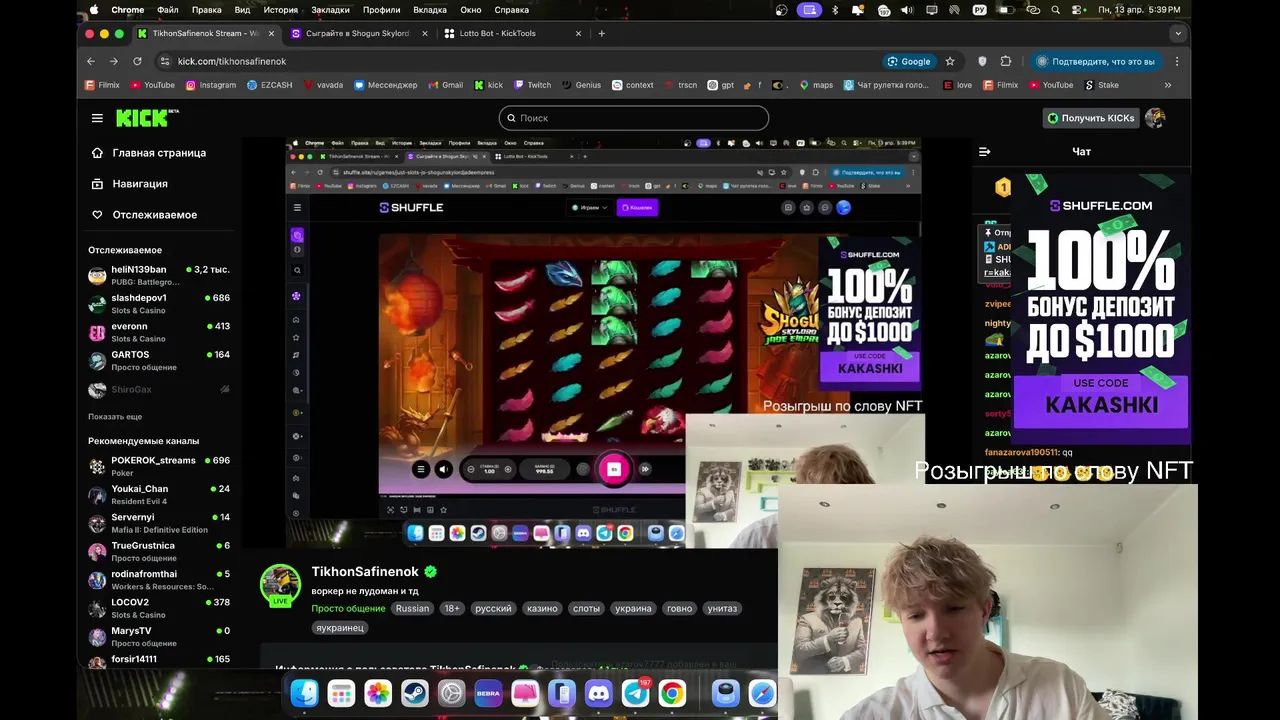This screenshot has height=720, width=1280.
Task: Open the Kick sidebar hamburger menu
Action: [97, 118]
